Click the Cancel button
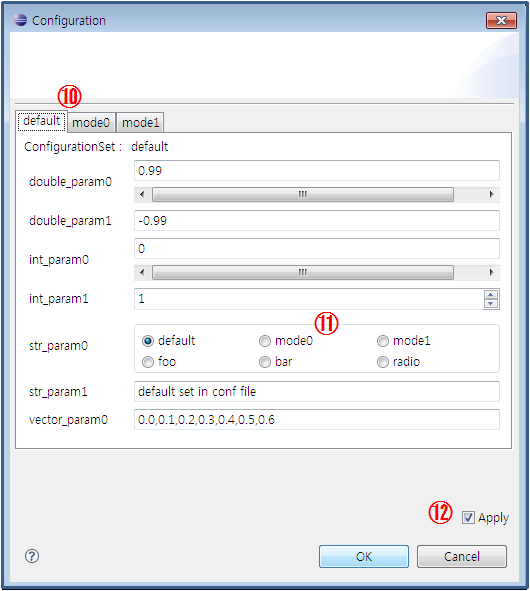The width and height of the screenshot is (530, 591). 462,556
